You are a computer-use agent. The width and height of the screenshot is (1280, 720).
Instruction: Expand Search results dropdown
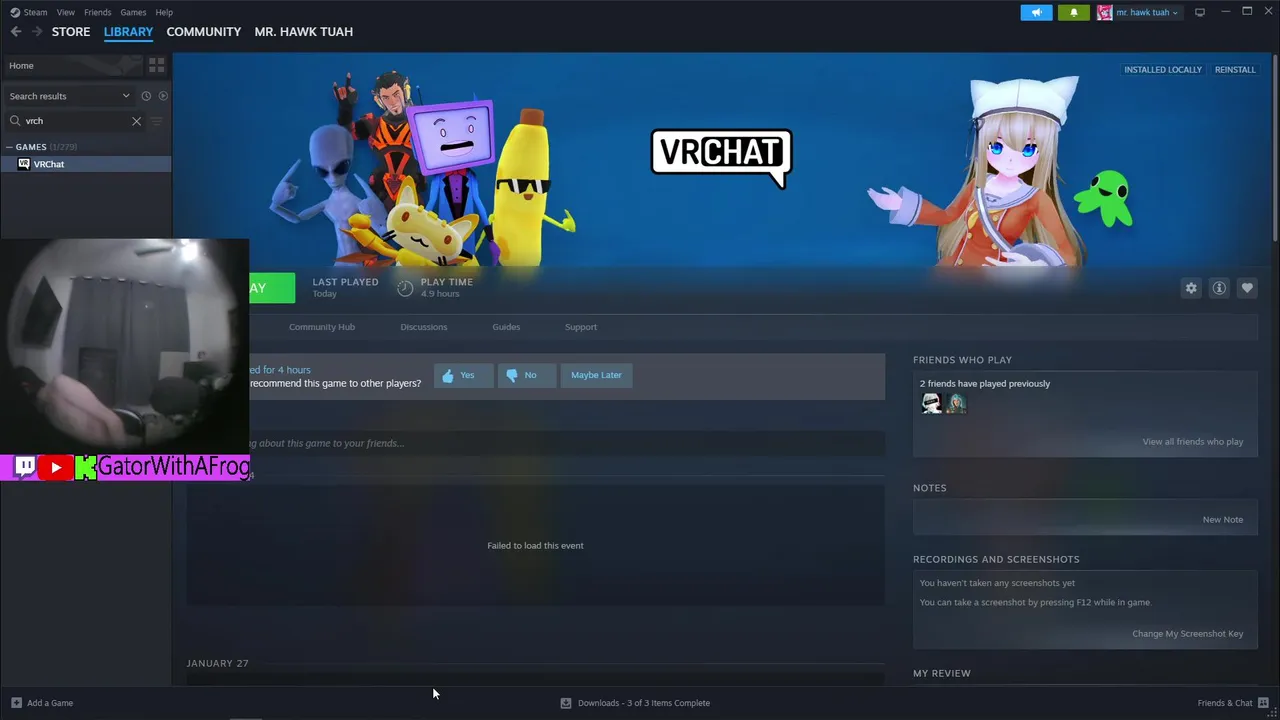tap(69, 96)
